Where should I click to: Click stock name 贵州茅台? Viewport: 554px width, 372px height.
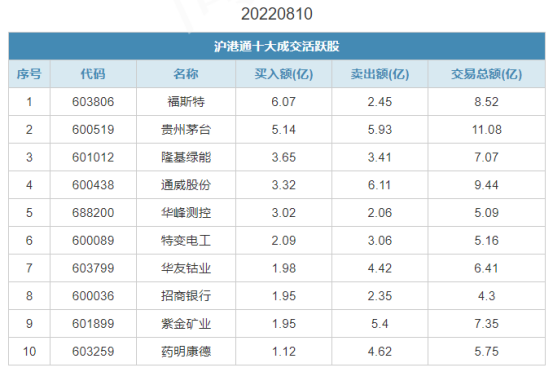click(x=186, y=130)
